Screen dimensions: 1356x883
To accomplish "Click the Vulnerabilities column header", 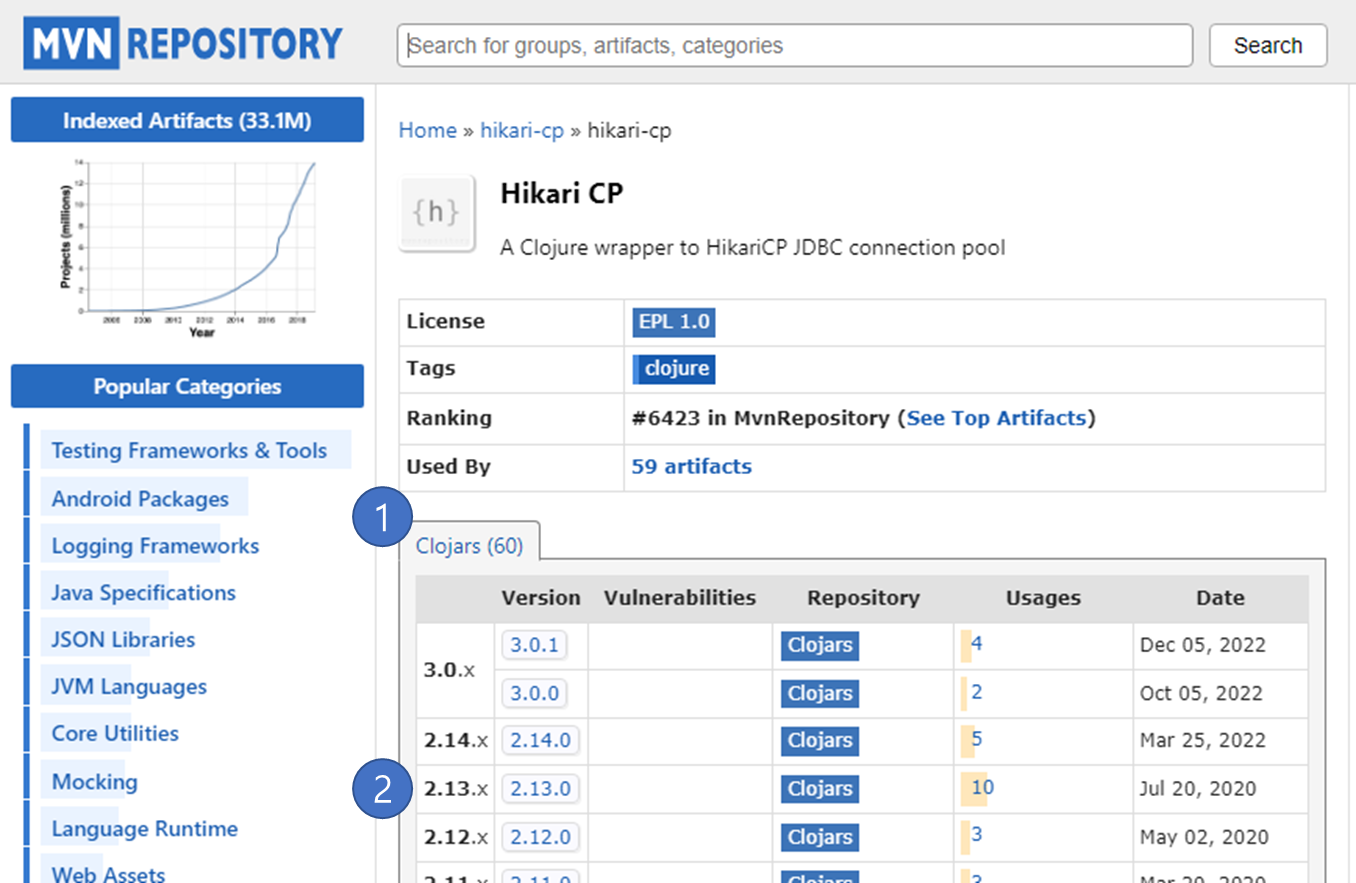I will (x=680, y=598).
